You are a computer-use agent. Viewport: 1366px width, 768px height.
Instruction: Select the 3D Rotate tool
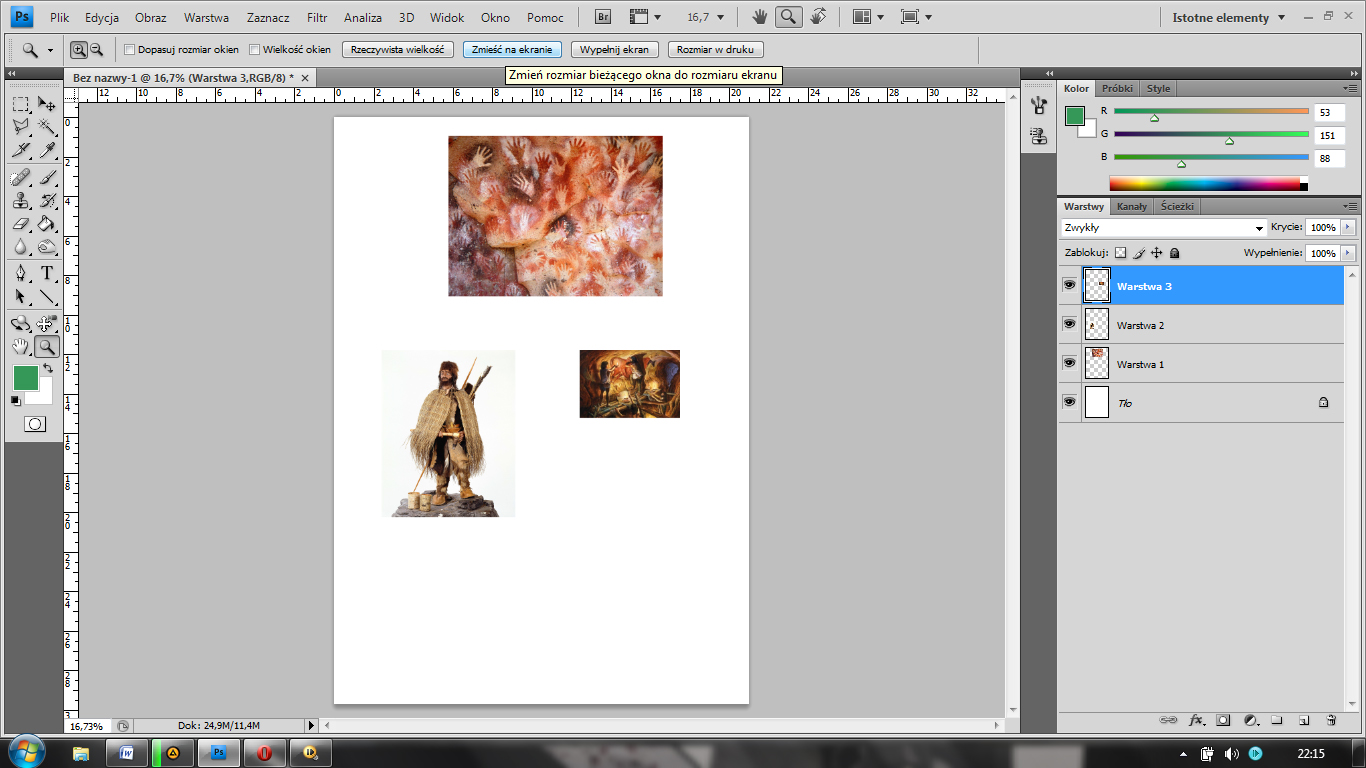coord(21,323)
